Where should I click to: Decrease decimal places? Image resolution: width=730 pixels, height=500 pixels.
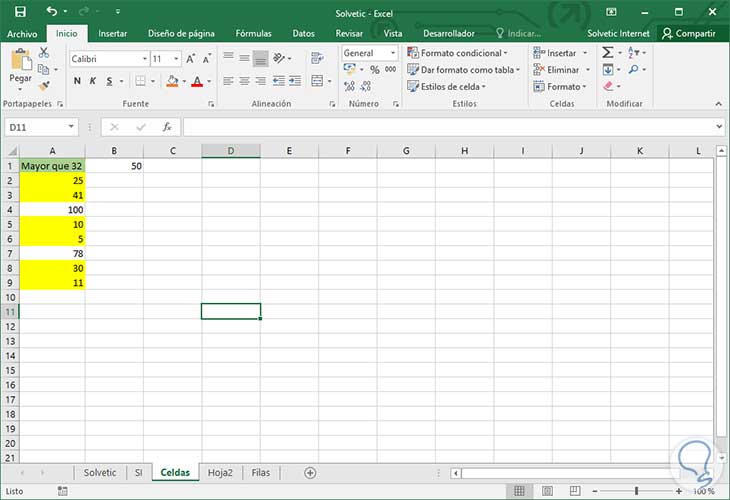[x=366, y=86]
